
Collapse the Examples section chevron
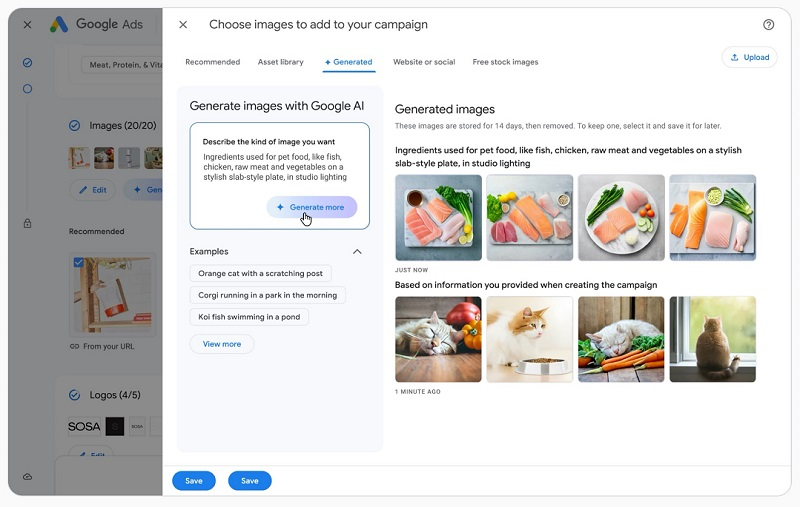(357, 252)
